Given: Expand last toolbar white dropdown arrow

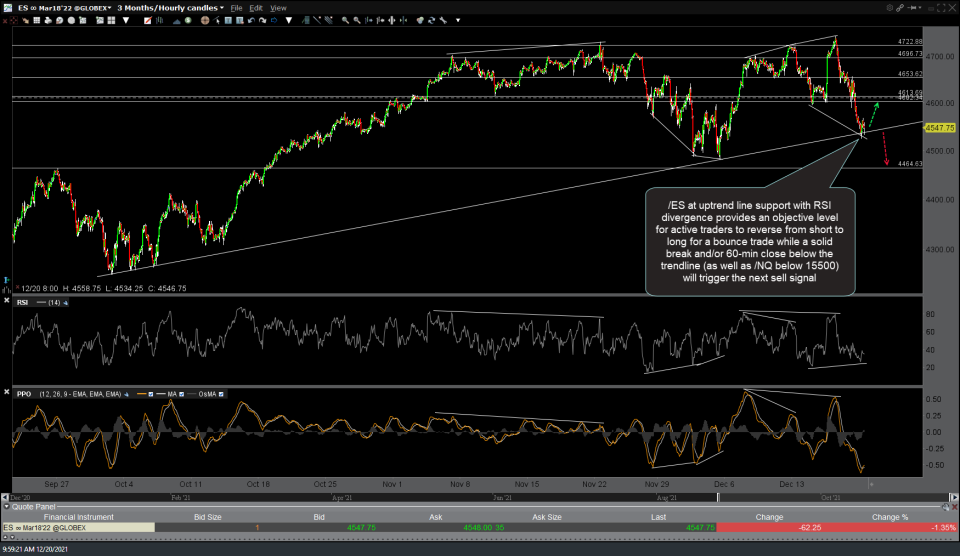Looking at the screenshot, I should coord(458,20).
